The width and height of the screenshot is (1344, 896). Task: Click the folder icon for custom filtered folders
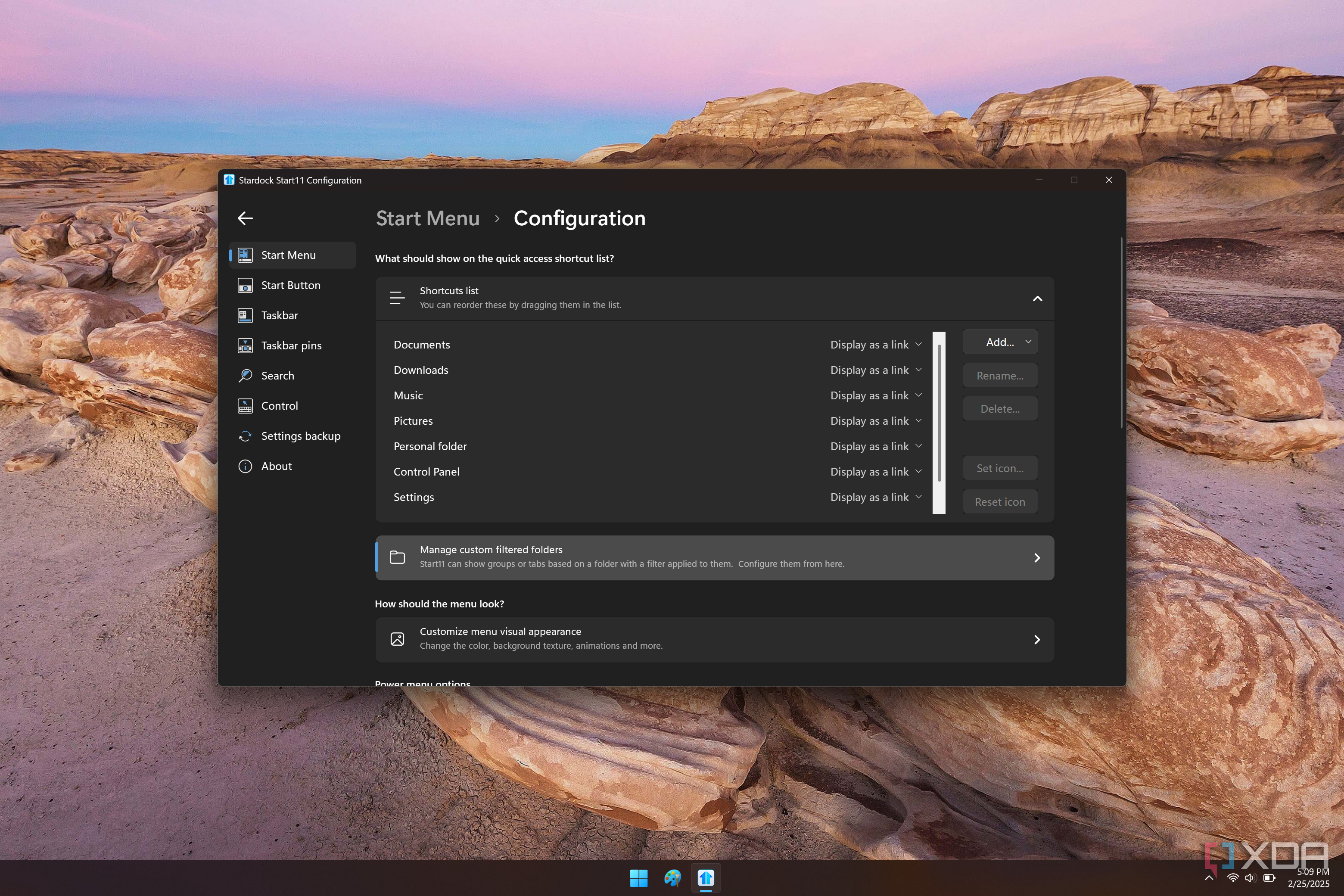click(397, 557)
